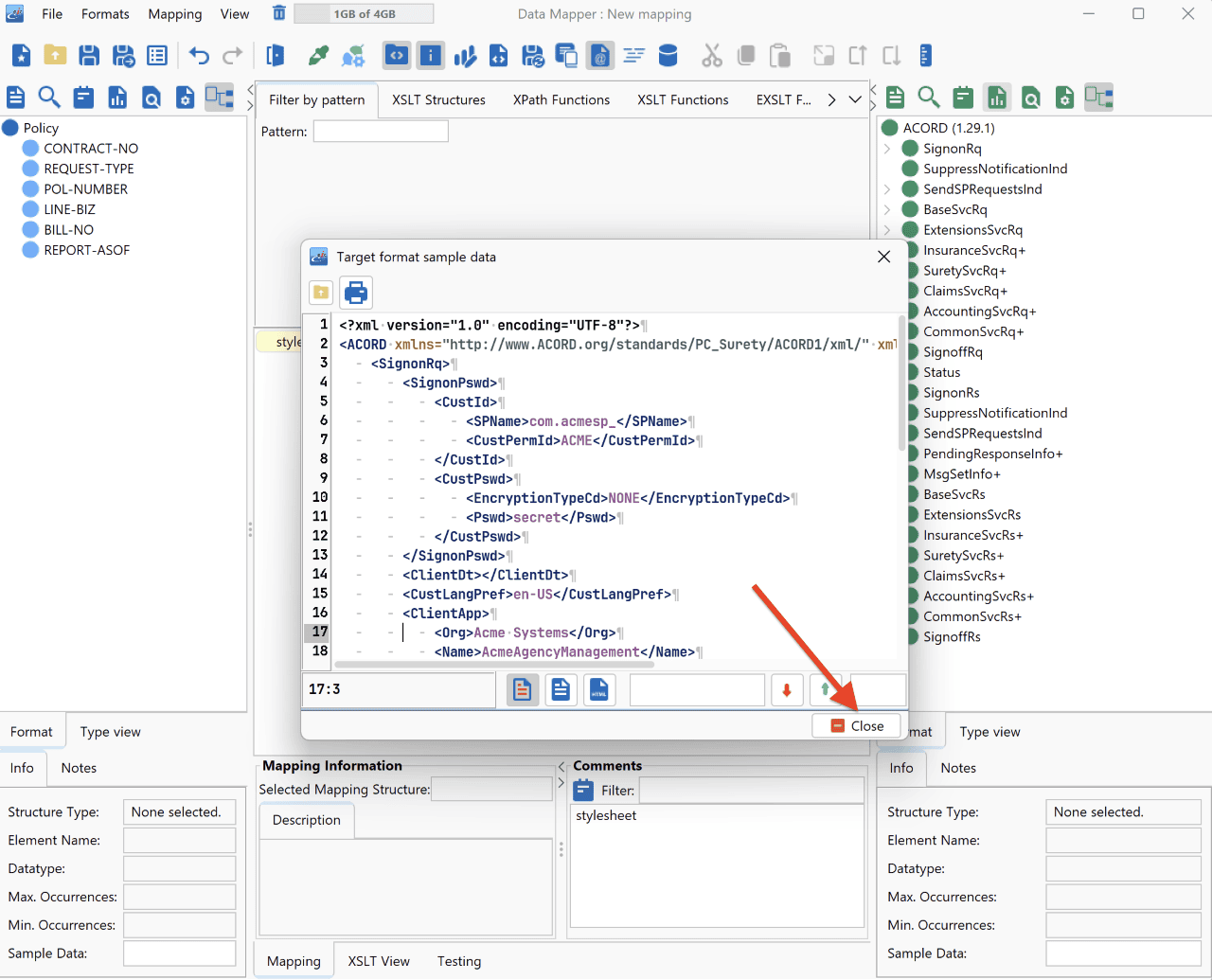This screenshot has width=1212, height=980.
Task: Click the gear-document icon in left panel
Action: [x=186, y=98]
